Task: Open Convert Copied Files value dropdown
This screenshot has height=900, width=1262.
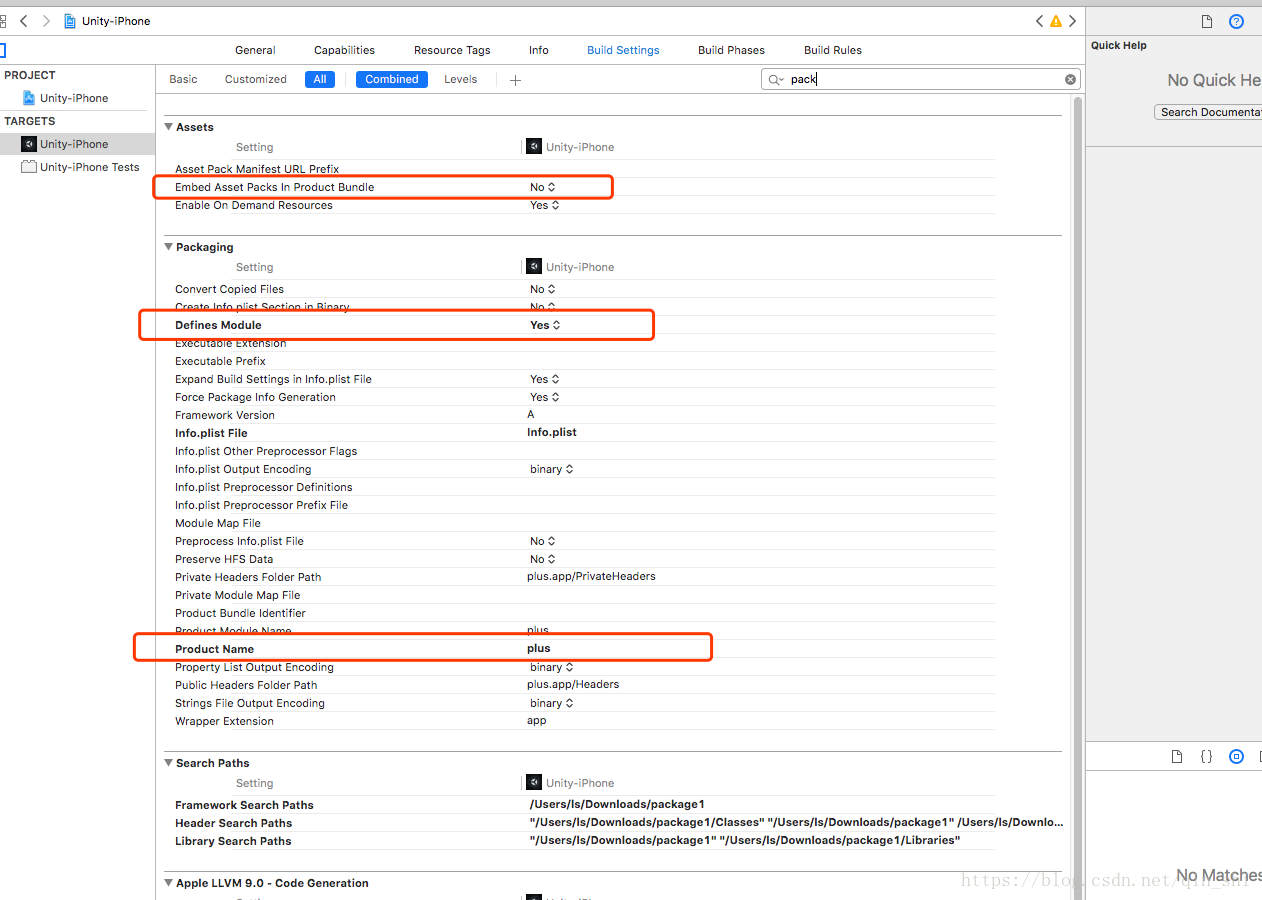Action: click(x=542, y=289)
